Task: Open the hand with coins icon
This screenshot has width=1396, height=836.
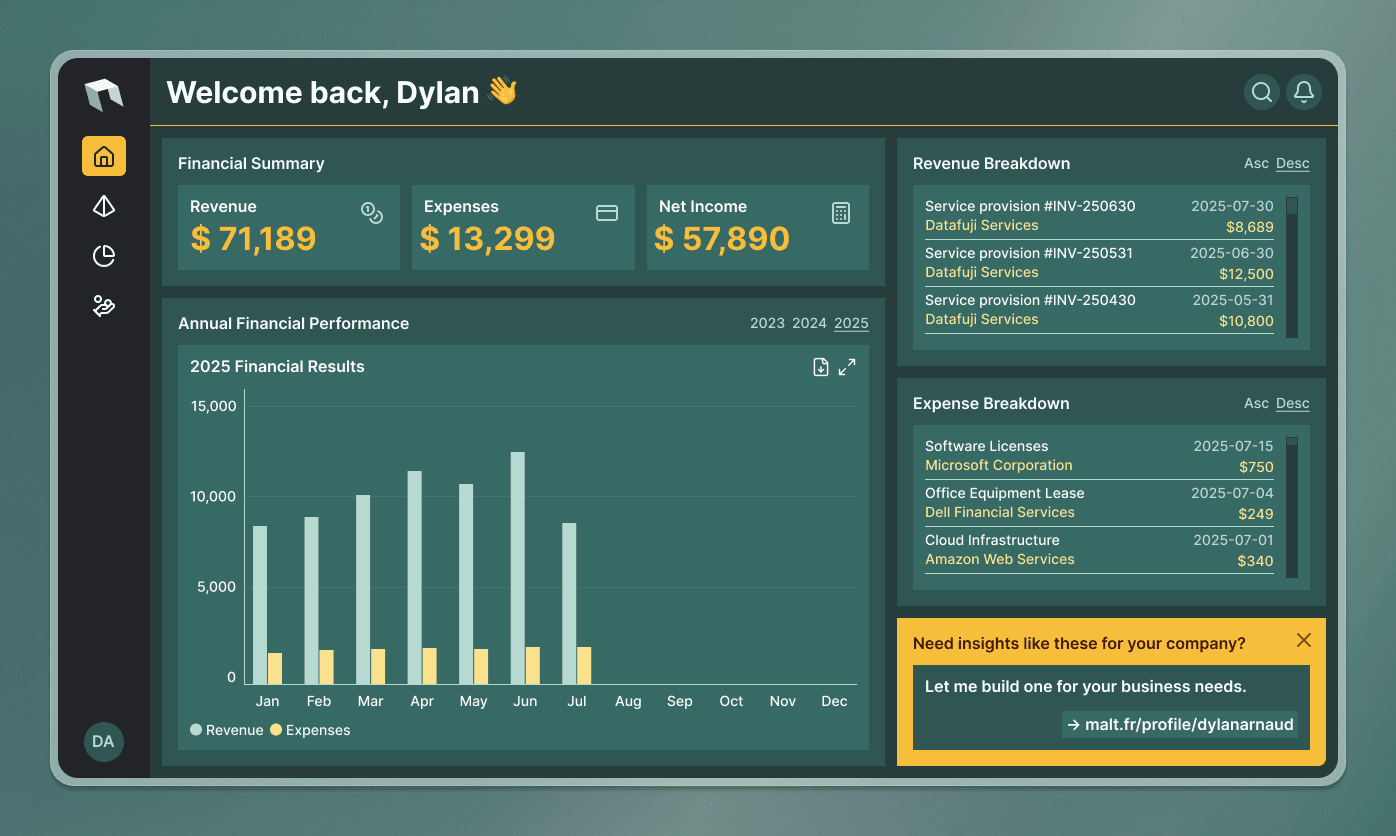Action: 104,306
